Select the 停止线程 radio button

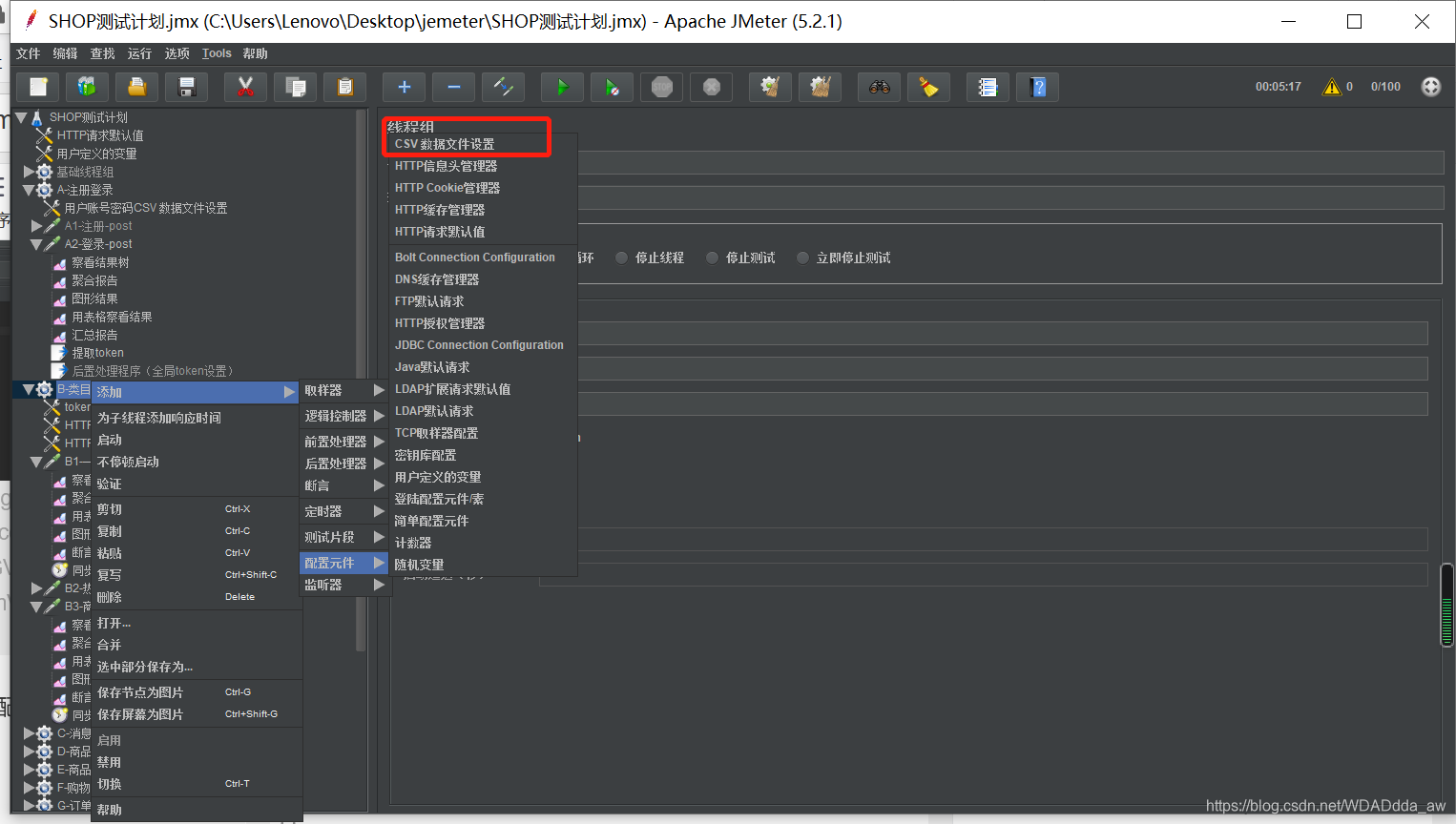click(621, 257)
